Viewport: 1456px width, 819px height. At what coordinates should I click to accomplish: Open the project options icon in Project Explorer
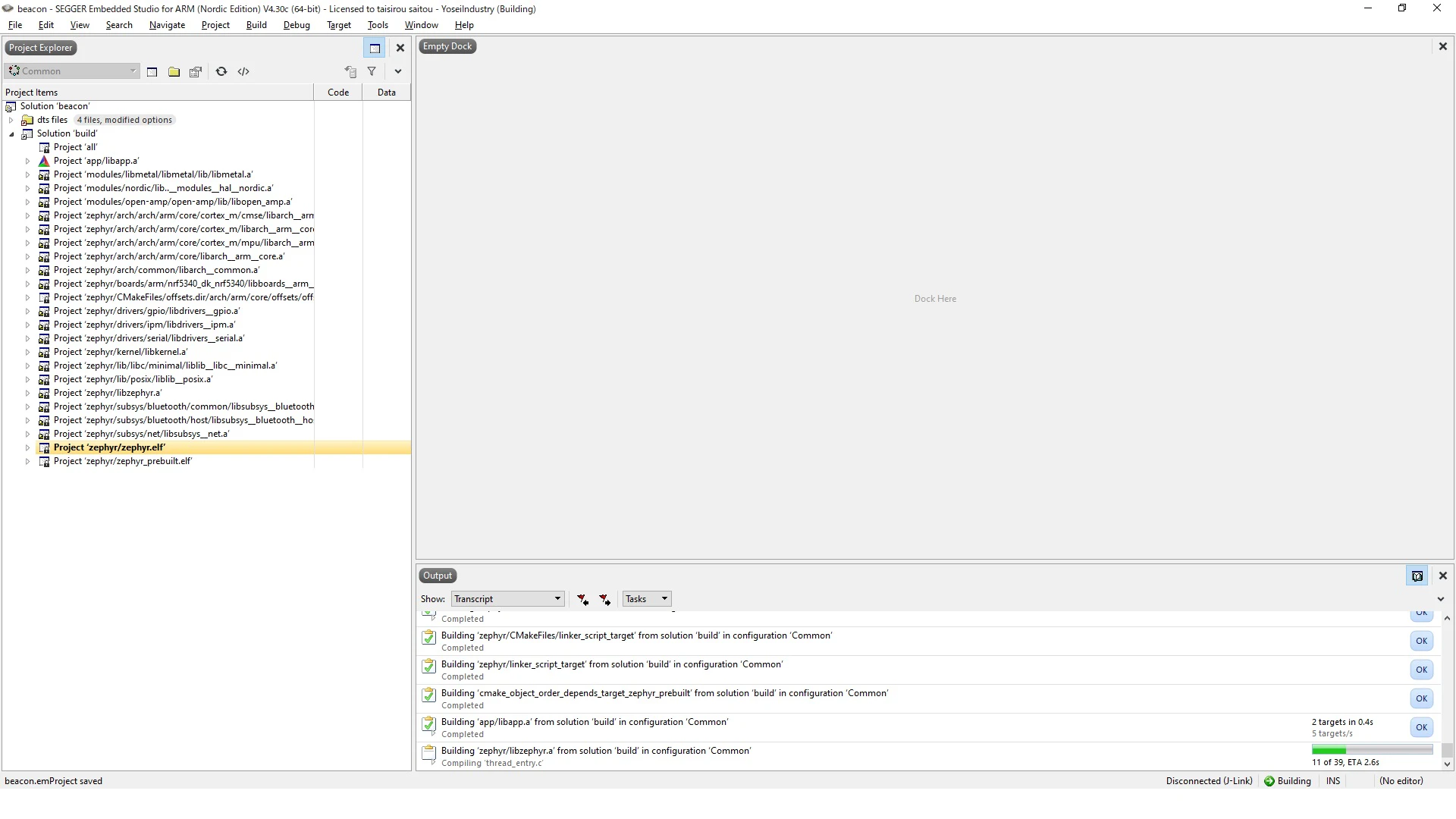point(196,71)
